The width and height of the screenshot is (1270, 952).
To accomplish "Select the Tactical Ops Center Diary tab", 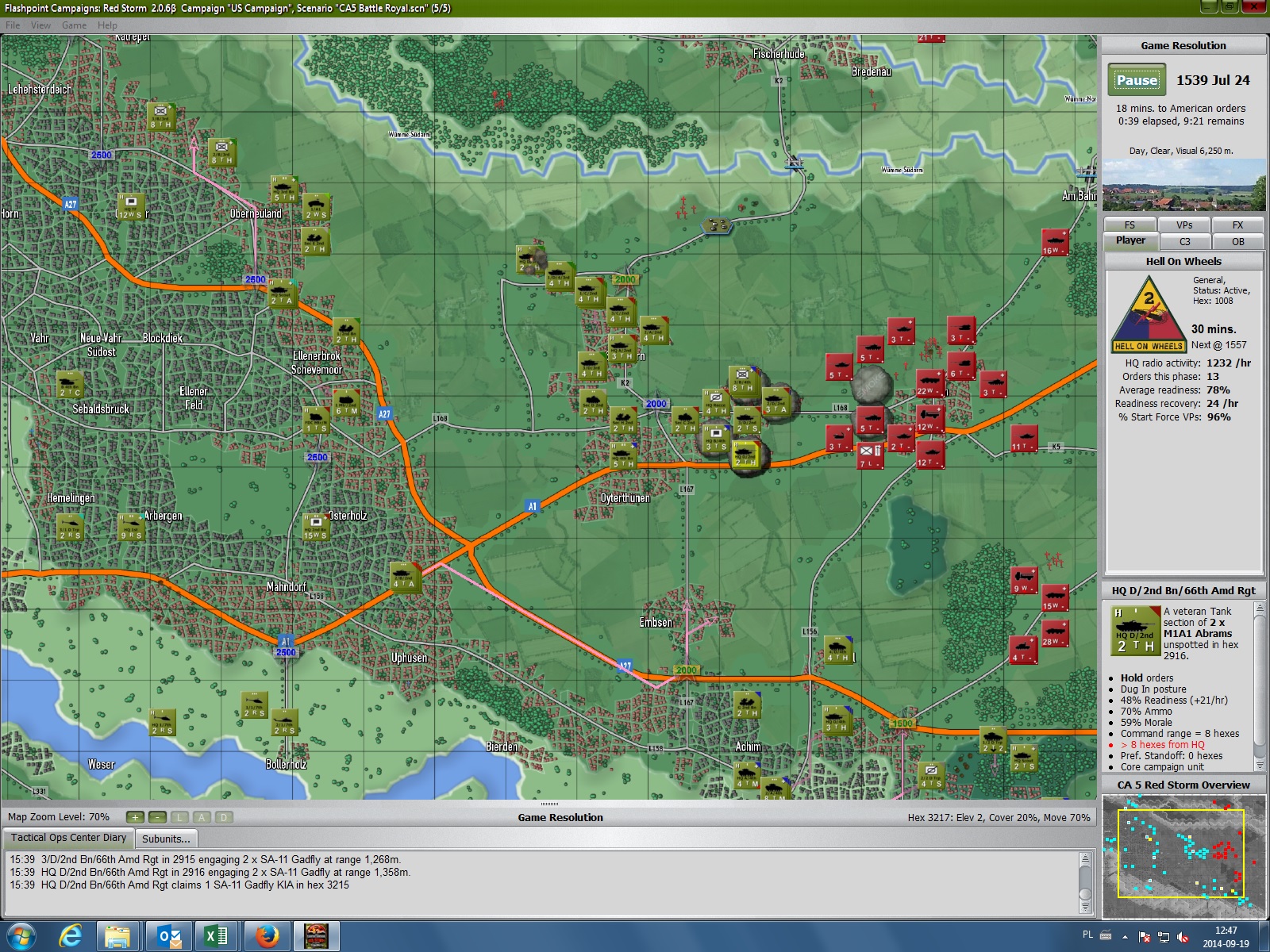I will 68,838.
